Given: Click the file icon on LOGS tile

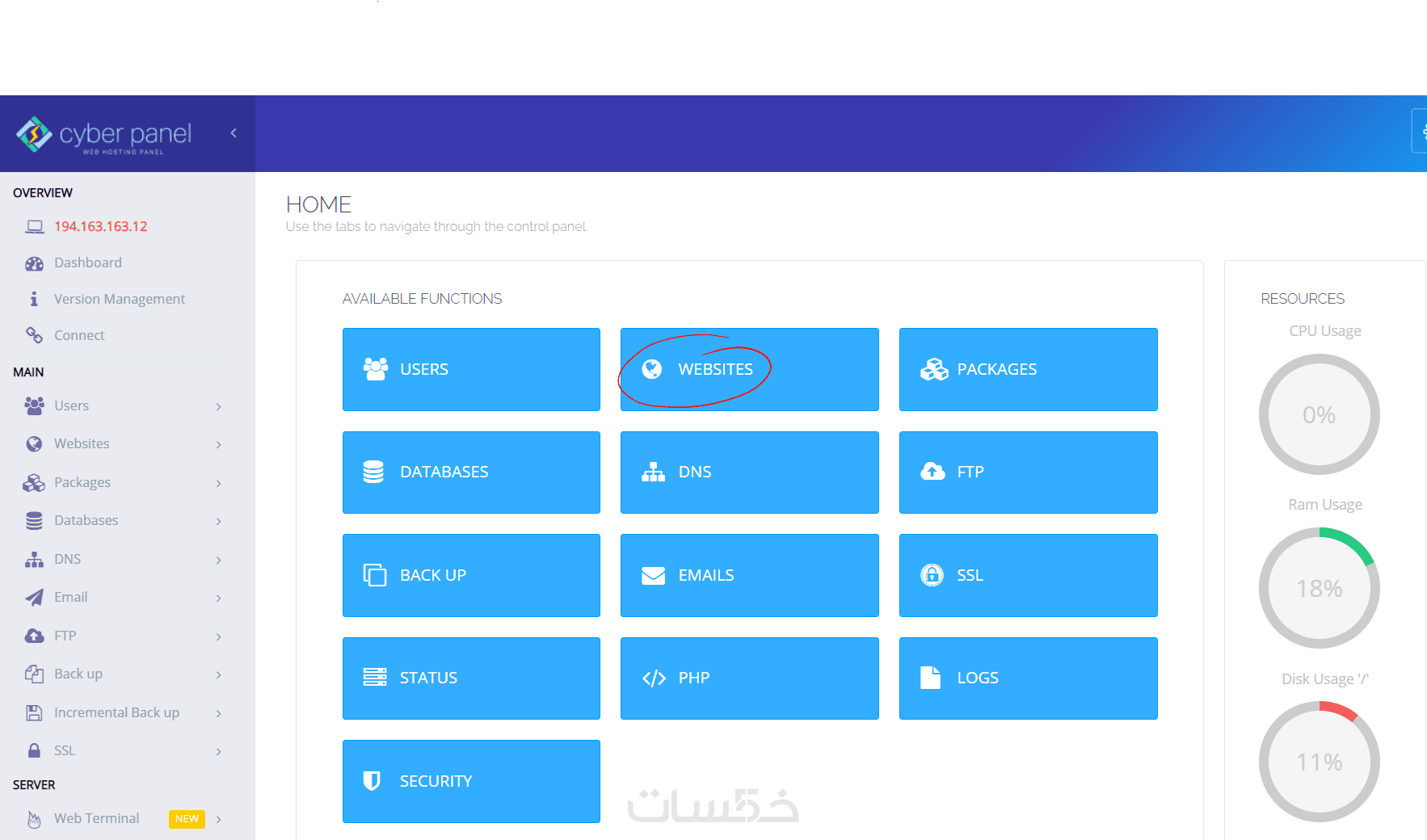Looking at the screenshot, I should [930, 678].
